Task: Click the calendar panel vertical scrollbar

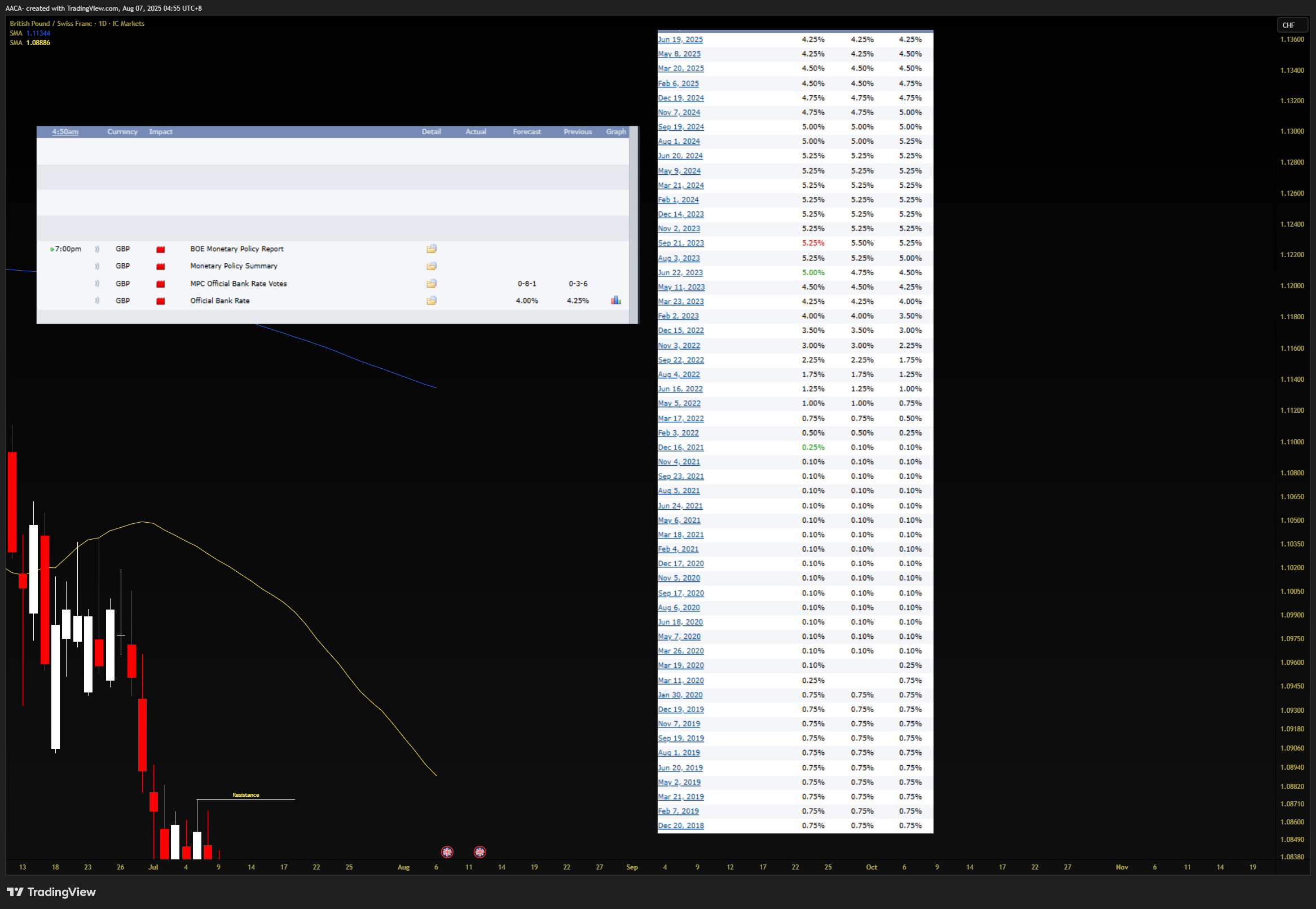Action: (x=633, y=225)
